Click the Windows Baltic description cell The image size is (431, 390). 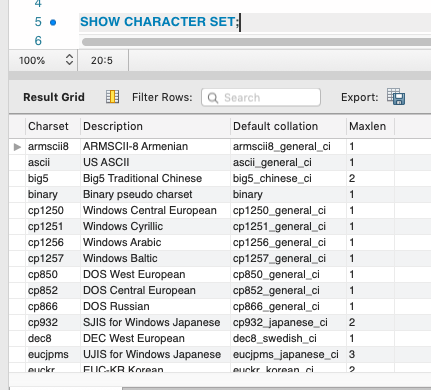click(x=155, y=258)
